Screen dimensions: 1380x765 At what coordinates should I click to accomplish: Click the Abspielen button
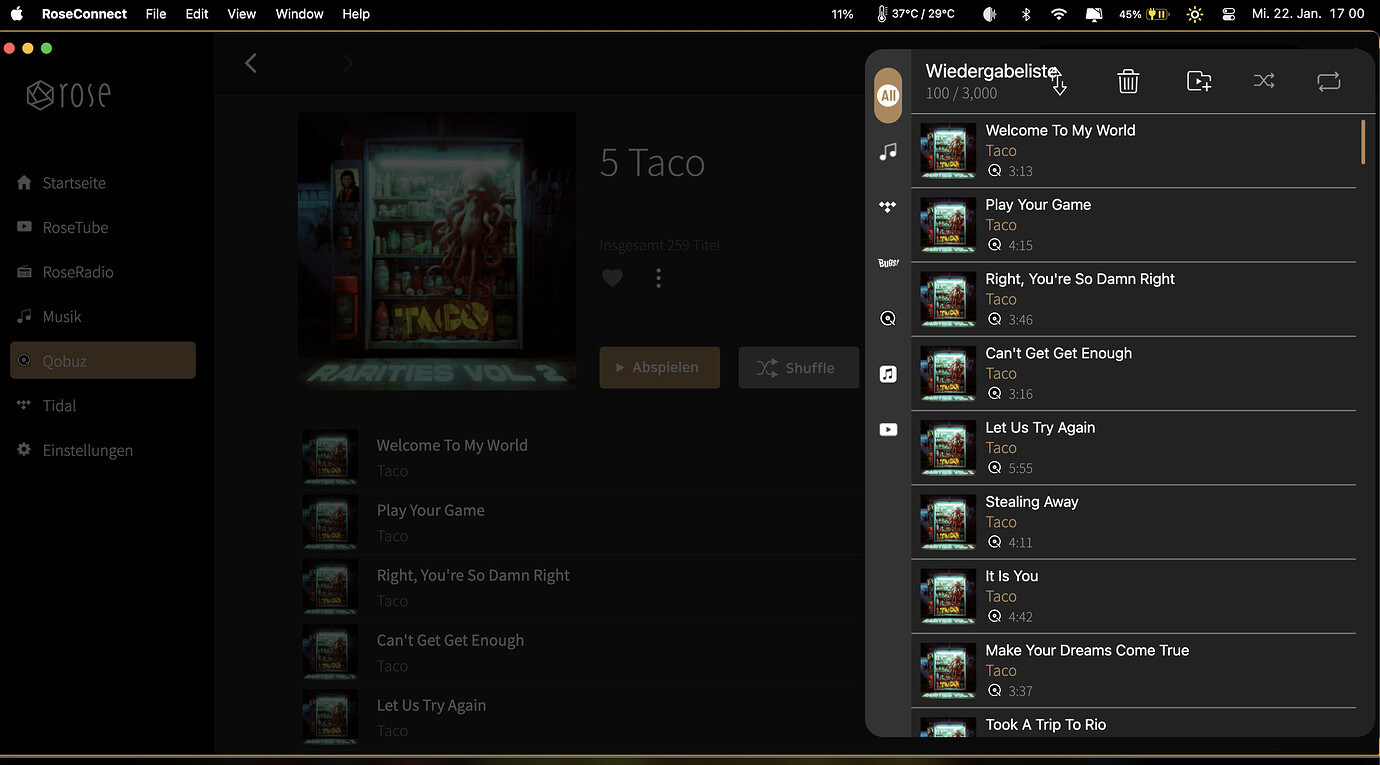(659, 367)
